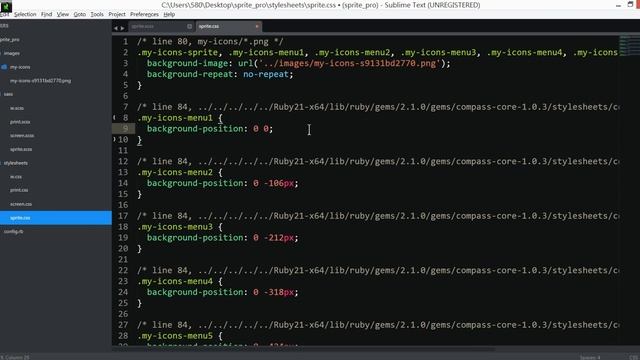Image resolution: width=640 pixels, height=360 pixels.
Task: Click the Sublime Text app icon in the title bar
Action: 6,6
